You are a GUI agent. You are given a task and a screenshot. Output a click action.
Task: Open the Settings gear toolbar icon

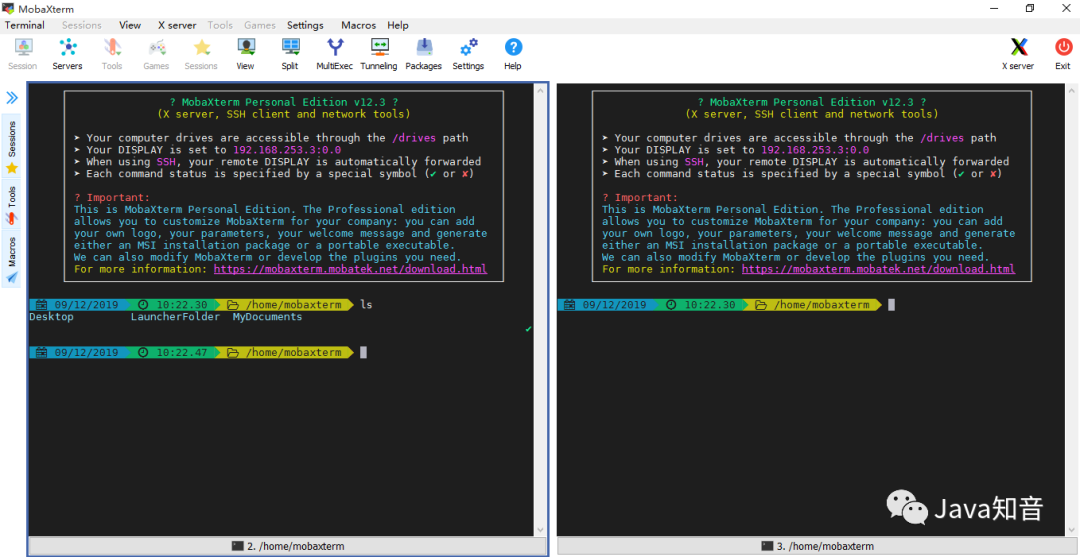click(x=468, y=54)
